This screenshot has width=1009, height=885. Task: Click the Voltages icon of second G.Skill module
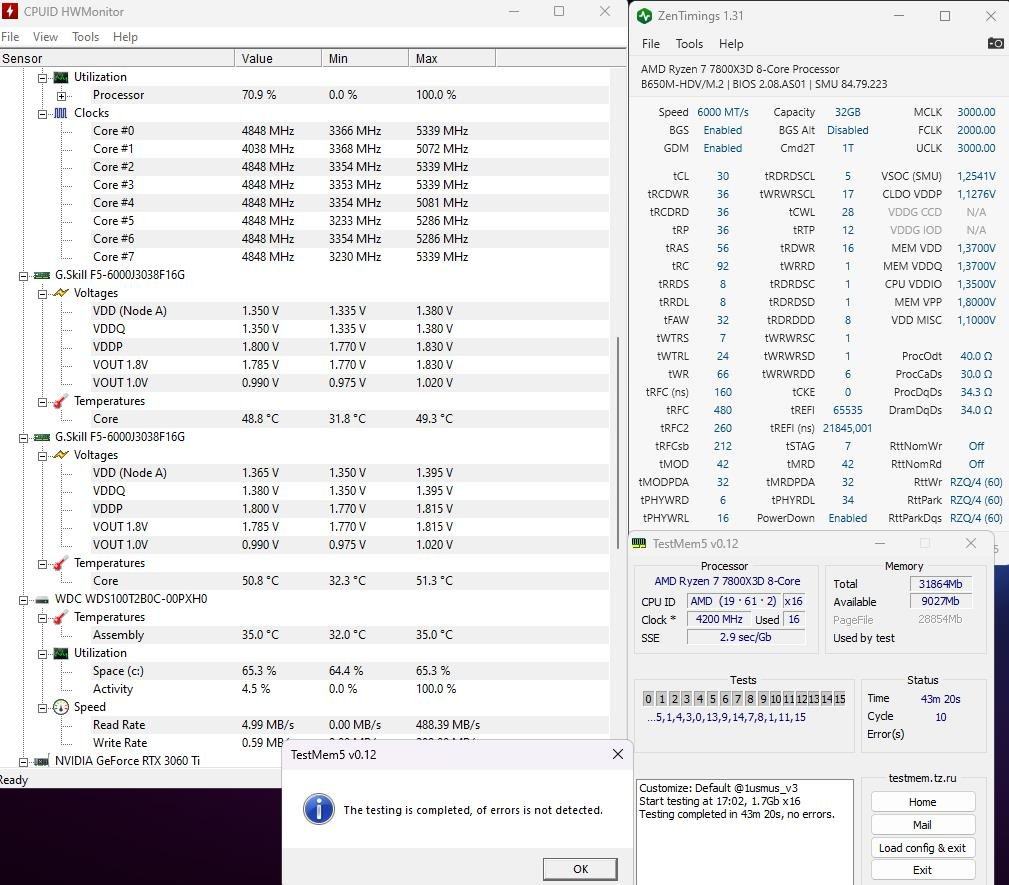coord(60,455)
